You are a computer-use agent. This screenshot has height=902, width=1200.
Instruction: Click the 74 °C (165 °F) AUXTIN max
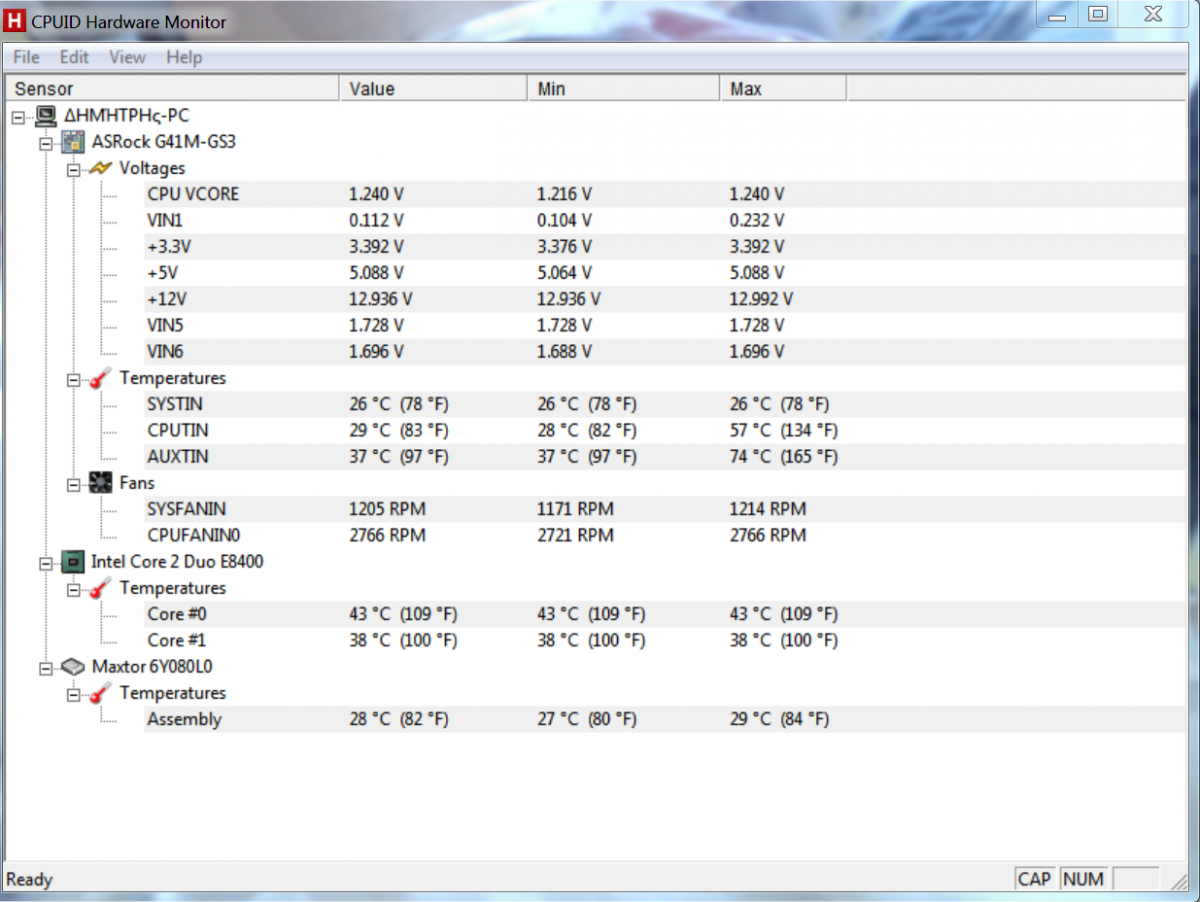point(783,457)
